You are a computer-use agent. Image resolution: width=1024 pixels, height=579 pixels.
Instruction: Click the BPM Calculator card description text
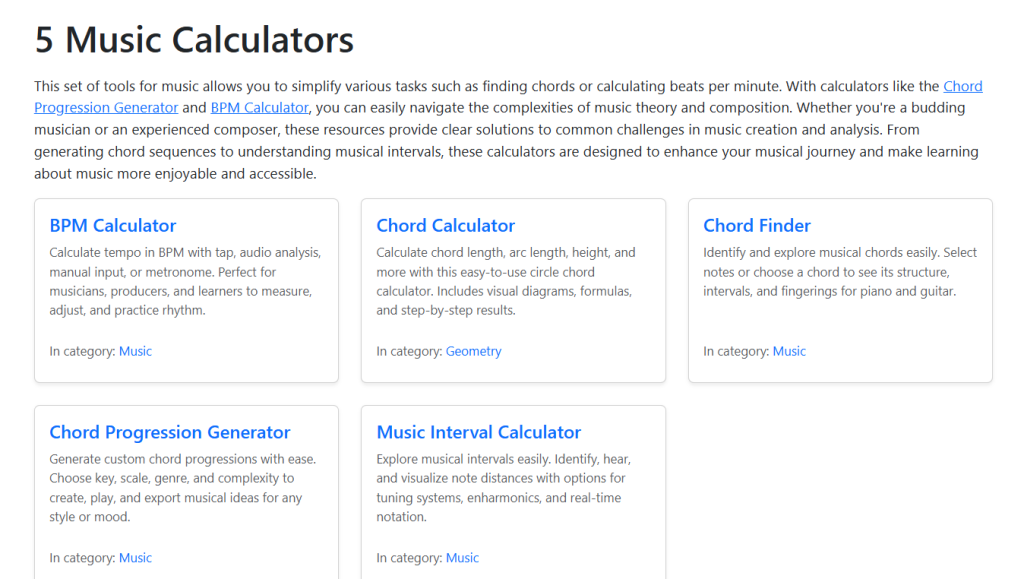(185, 282)
